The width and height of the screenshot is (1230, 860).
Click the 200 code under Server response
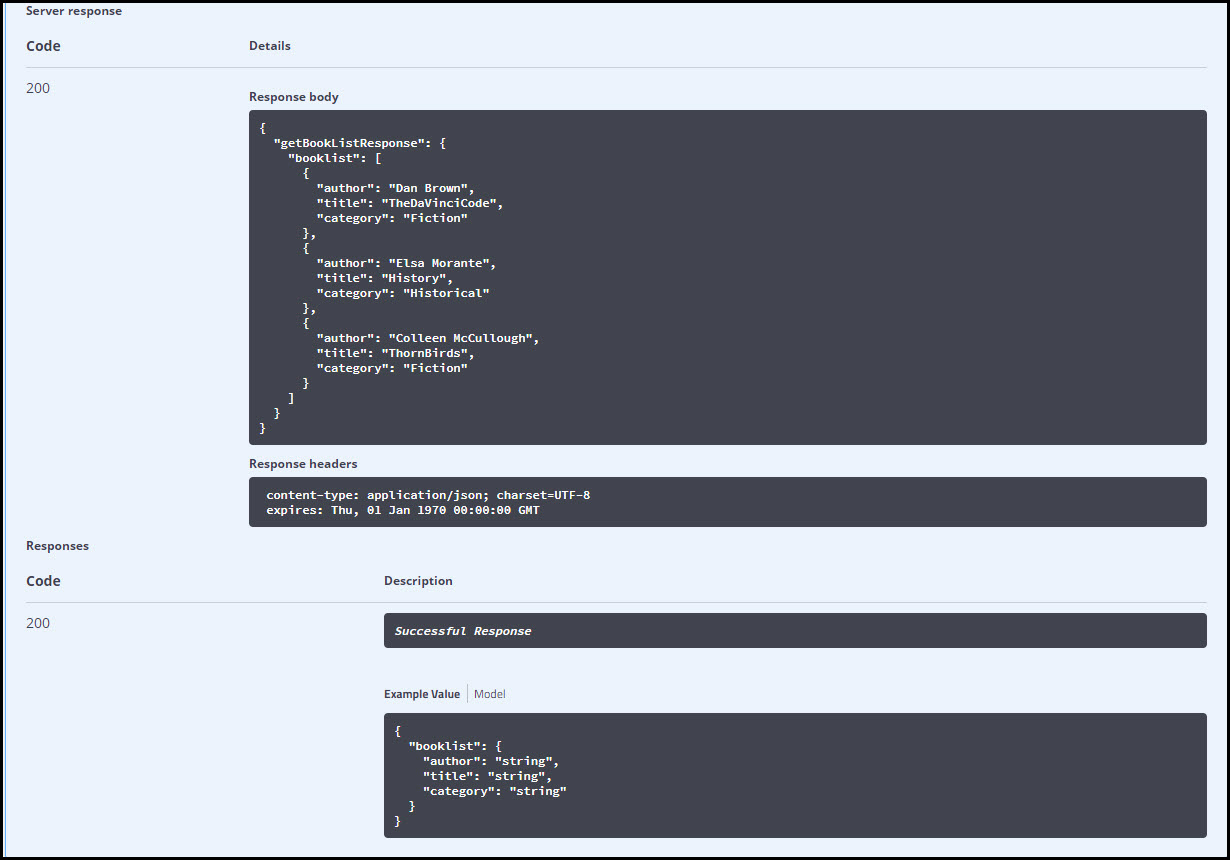38,88
